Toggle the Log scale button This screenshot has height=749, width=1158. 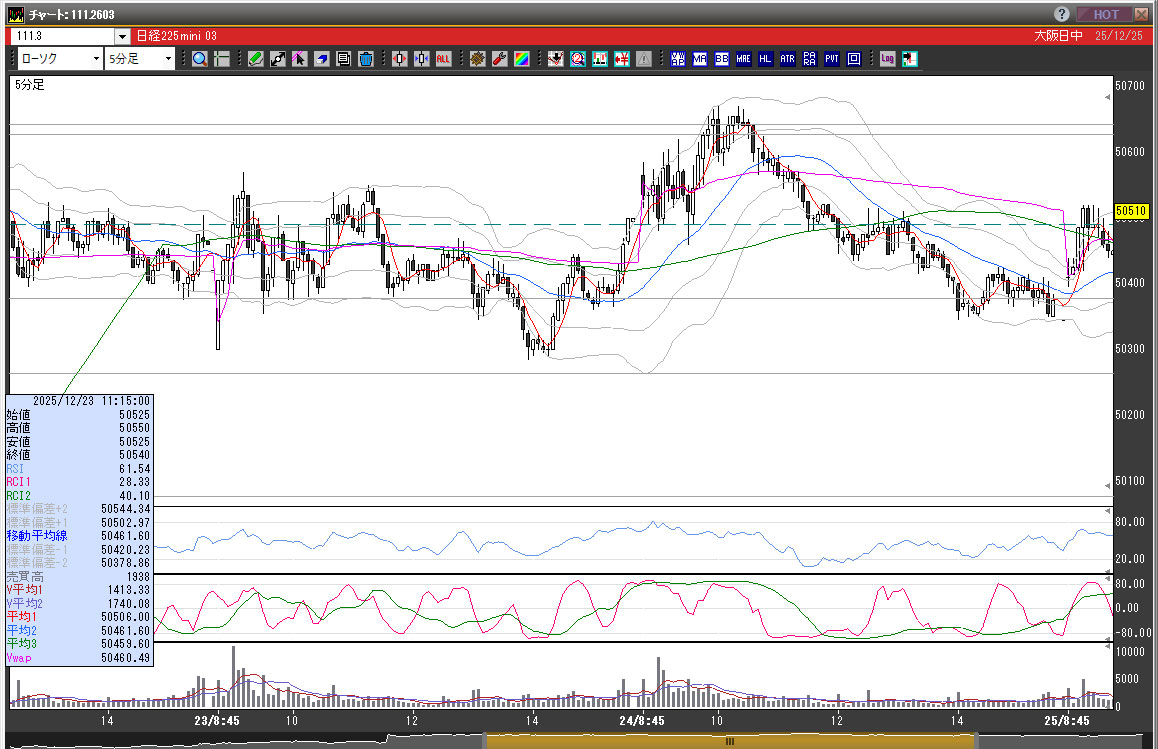[887, 59]
